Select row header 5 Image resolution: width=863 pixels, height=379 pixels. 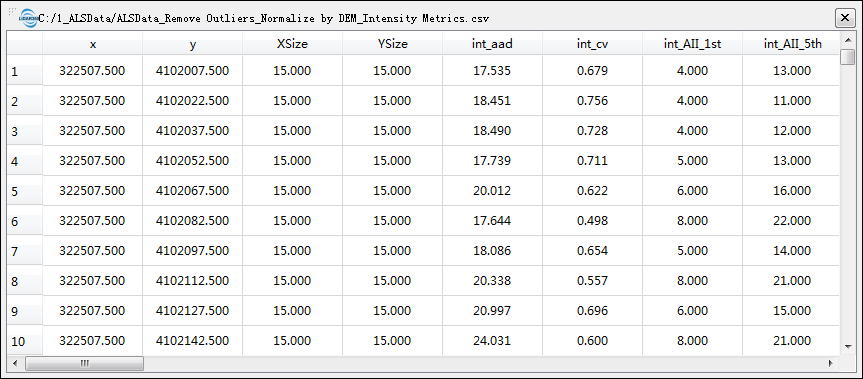click(x=25, y=191)
